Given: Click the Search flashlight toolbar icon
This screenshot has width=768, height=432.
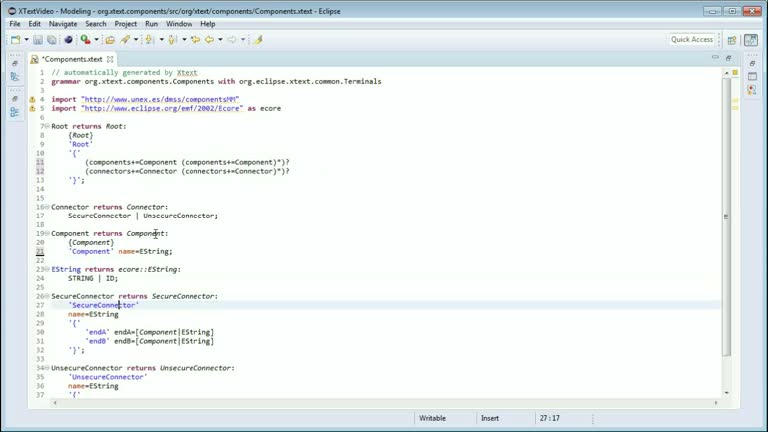Looking at the screenshot, I should 125,40.
